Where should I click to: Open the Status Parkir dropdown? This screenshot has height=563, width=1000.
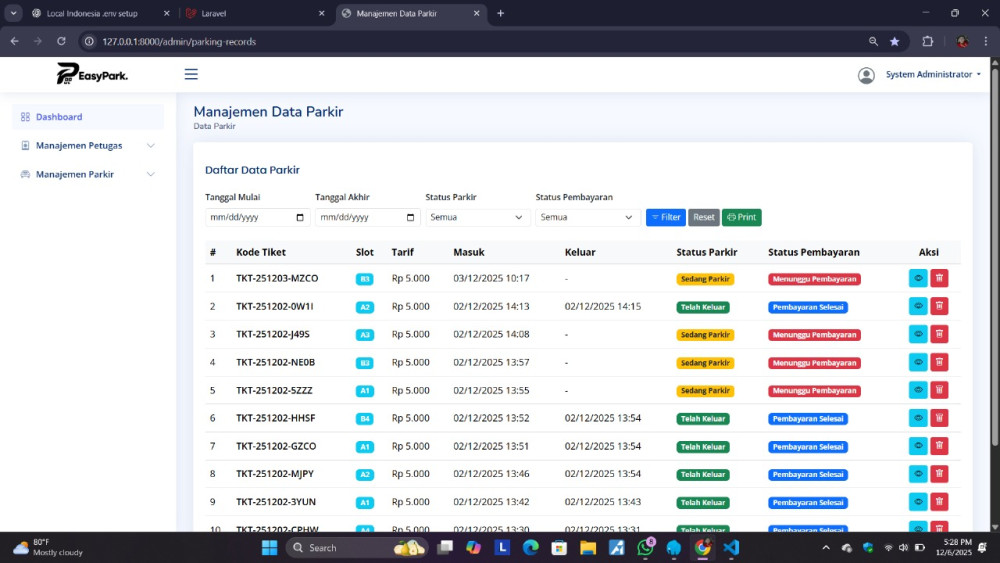(x=478, y=217)
